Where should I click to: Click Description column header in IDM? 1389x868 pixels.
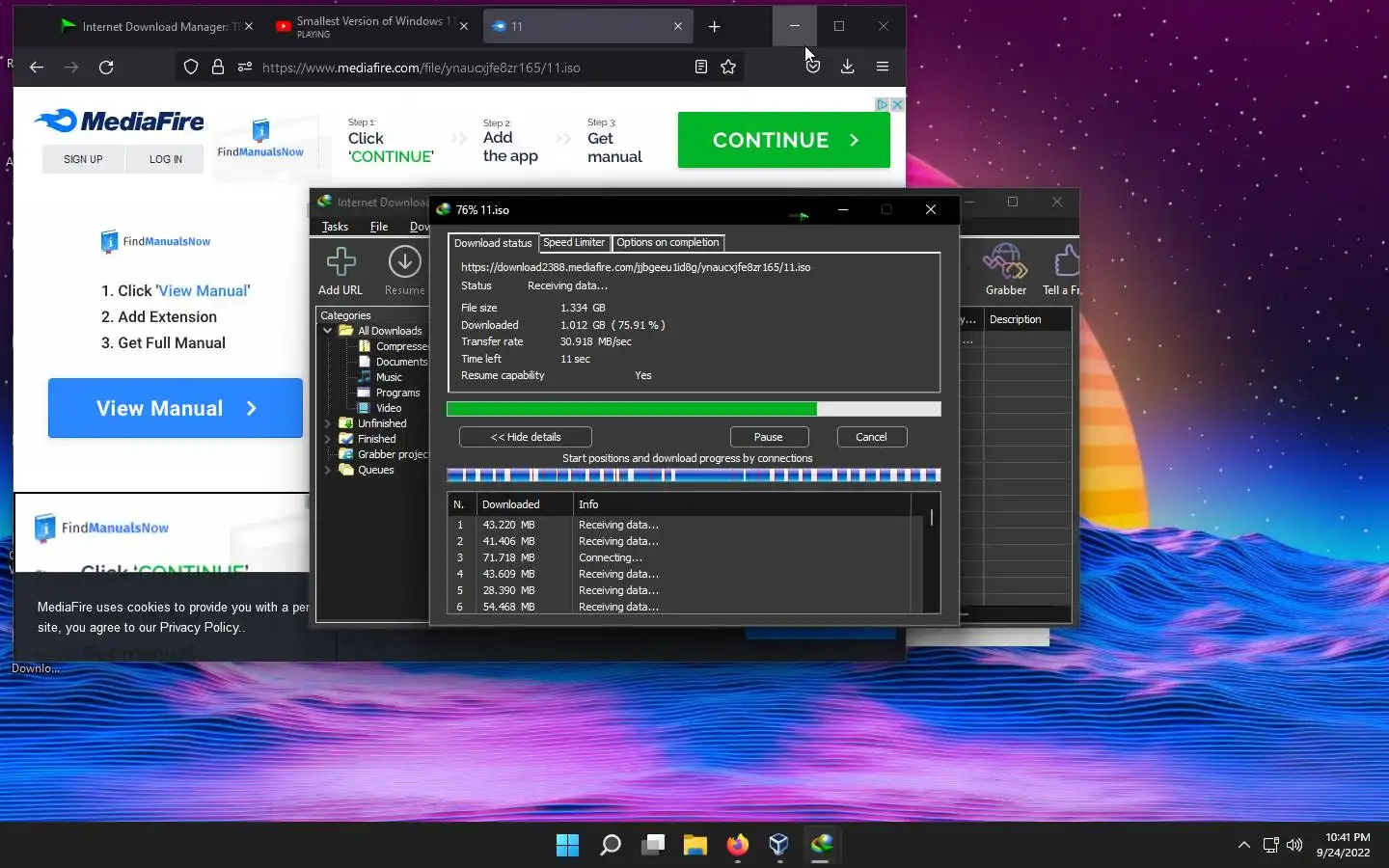(x=1027, y=319)
